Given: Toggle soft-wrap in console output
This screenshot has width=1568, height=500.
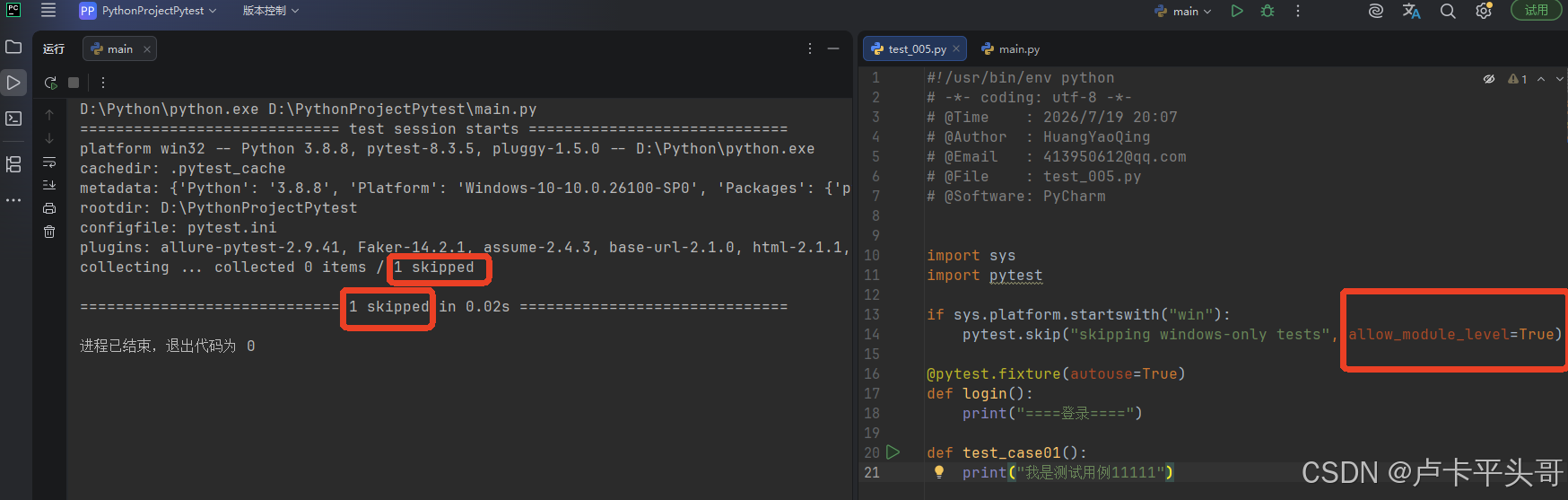Looking at the screenshot, I should pos(49,162).
